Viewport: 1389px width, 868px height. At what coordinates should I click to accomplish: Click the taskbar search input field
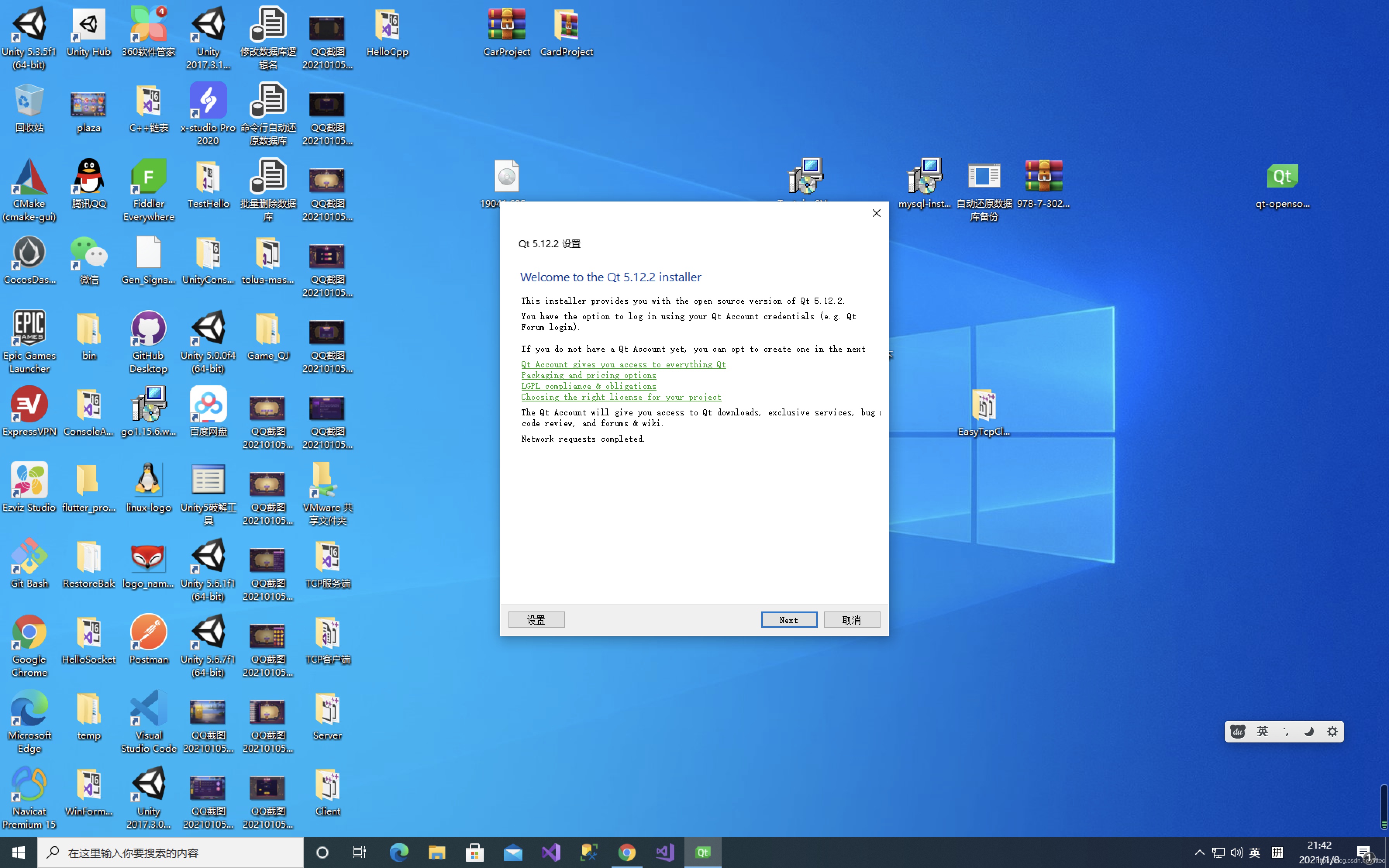[171, 852]
